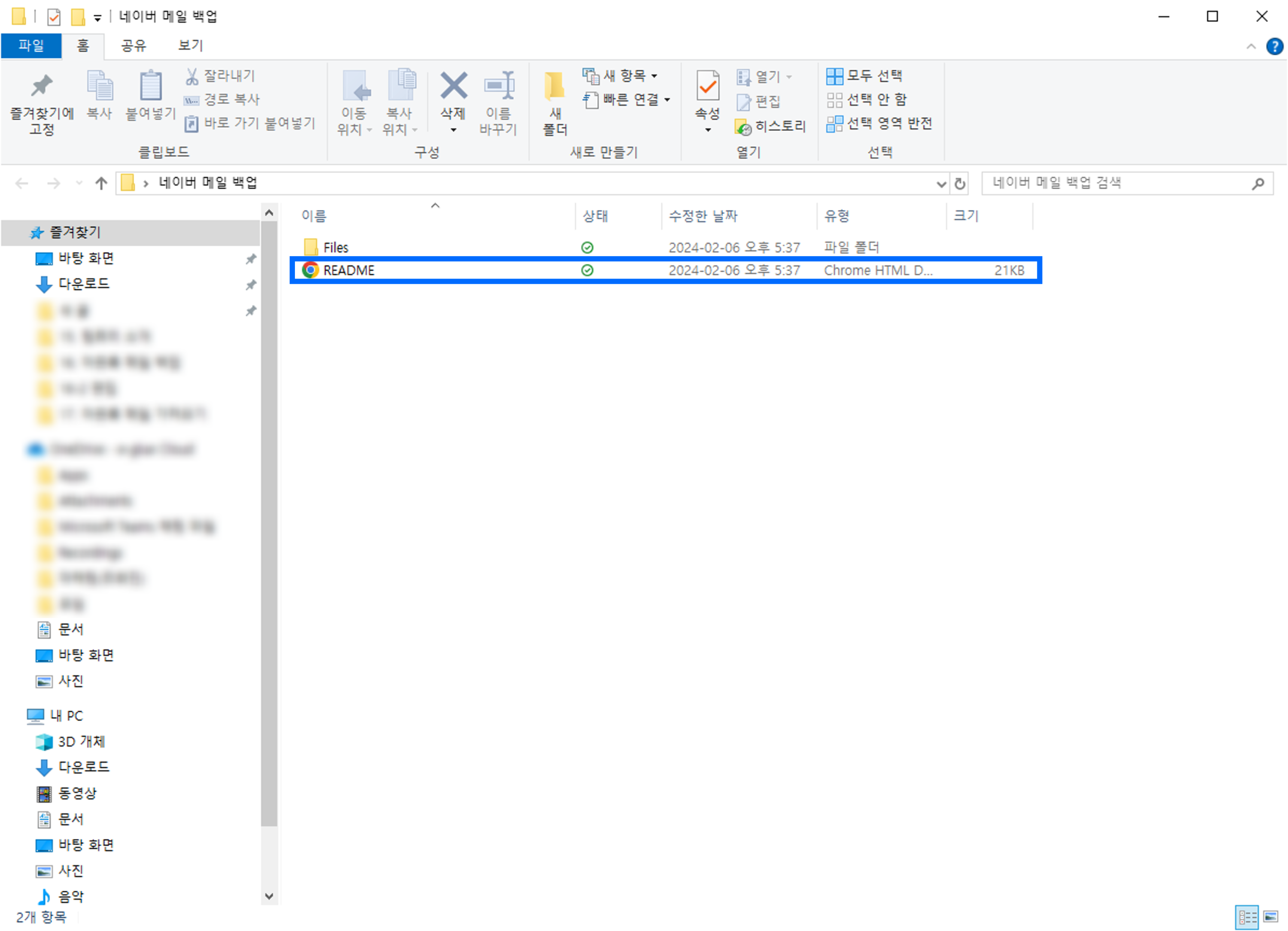The width and height of the screenshot is (1288, 931).
Task: Open the address bar dropdown arrow
Action: point(942,183)
